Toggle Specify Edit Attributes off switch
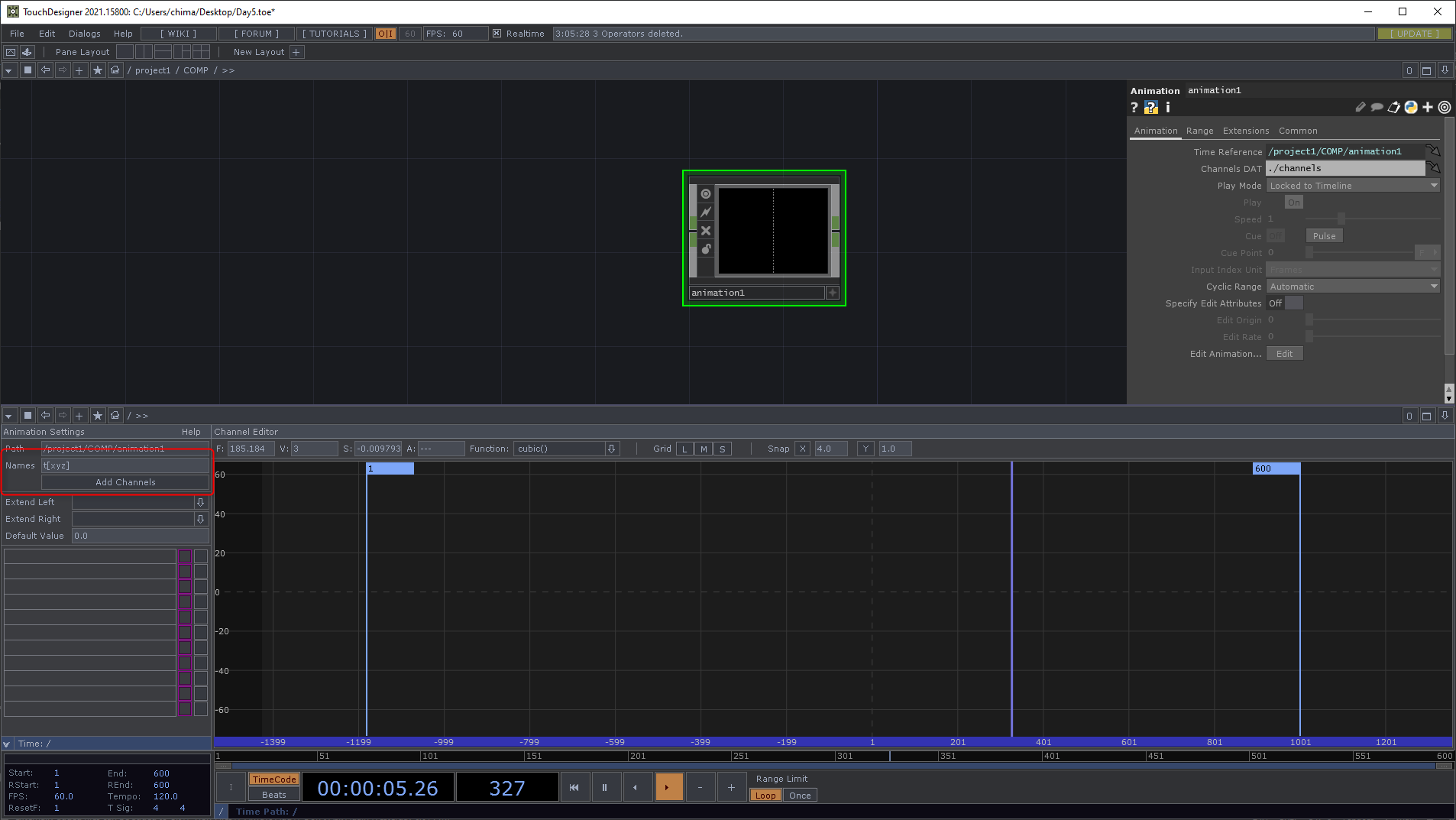The width and height of the screenshot is (1456, 820). tap(1293, 303)
